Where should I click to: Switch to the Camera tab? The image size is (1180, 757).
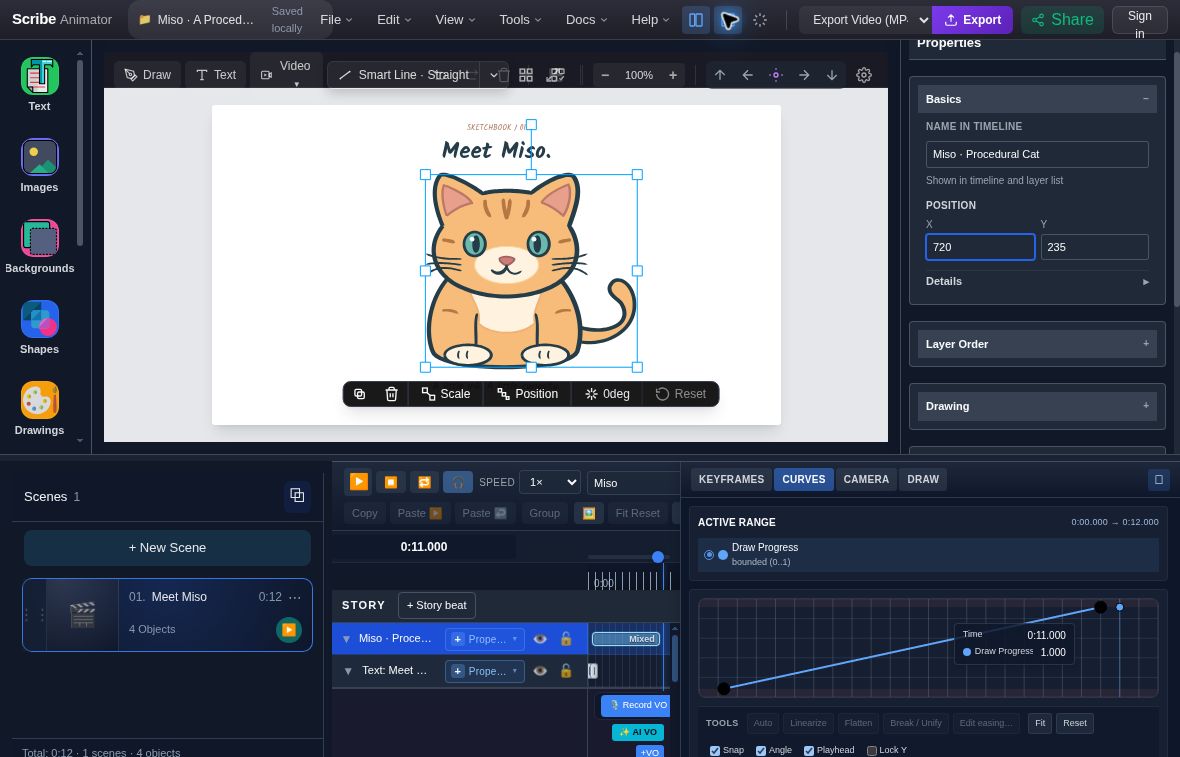(865, 479)
